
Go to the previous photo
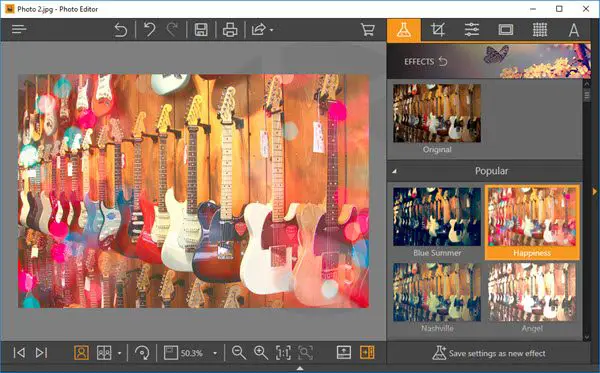coord(19,353)
